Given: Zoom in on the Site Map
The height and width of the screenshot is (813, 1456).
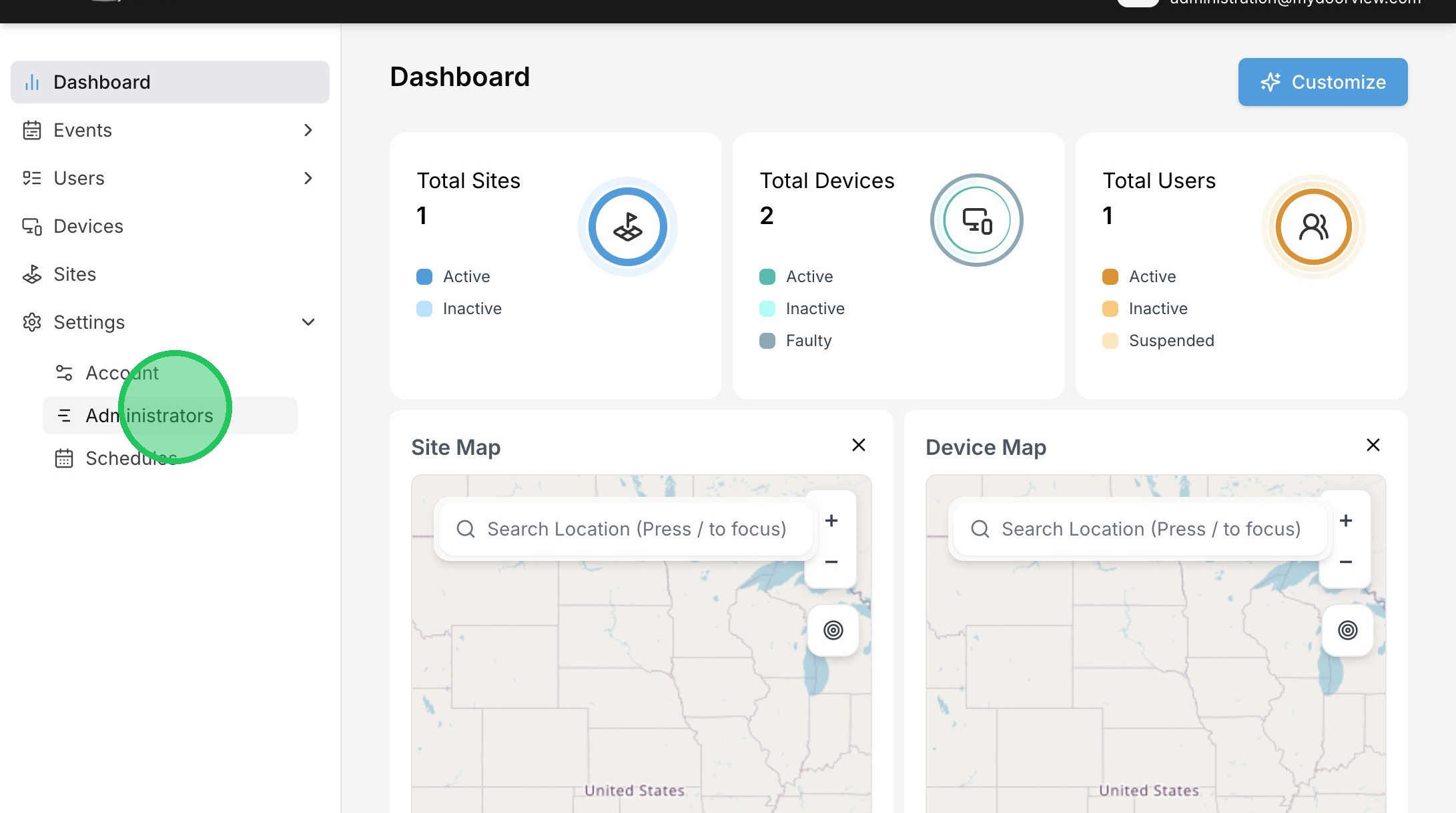Looking at the screenshot, I should pyautogui.click(x=831, y=521).
